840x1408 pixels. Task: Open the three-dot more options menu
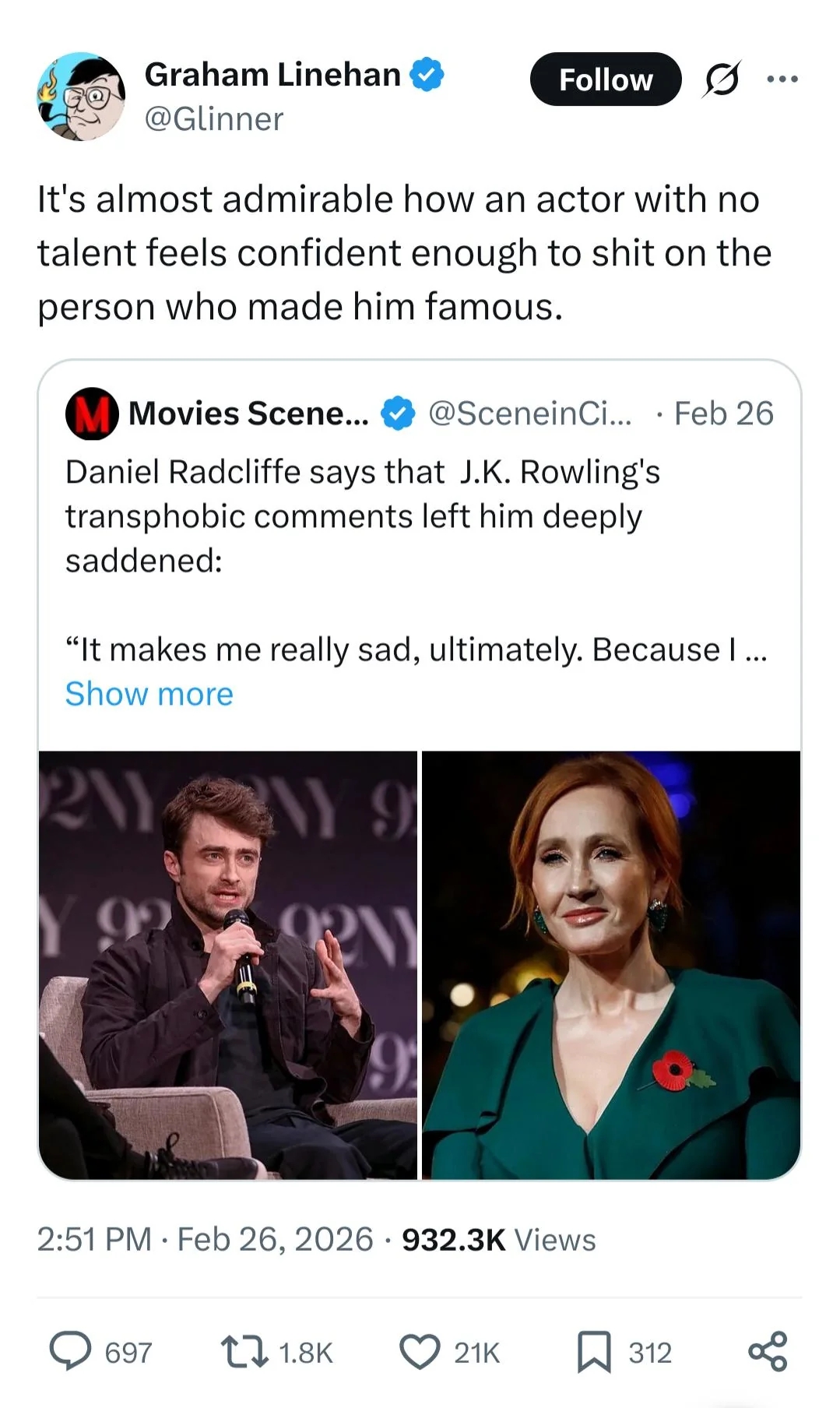coord(782,79)
